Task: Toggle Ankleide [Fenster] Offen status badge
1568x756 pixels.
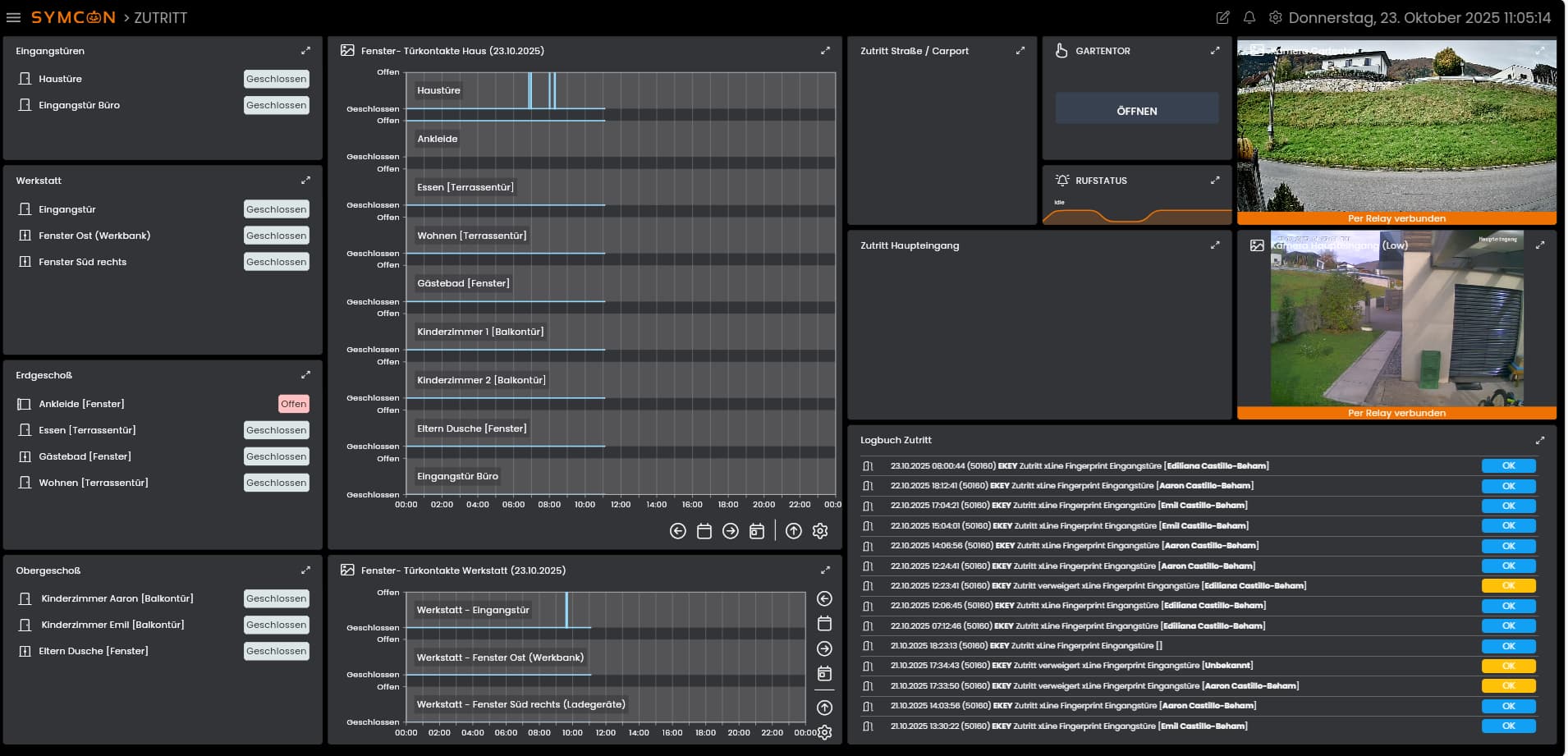Action: point(293,404)
